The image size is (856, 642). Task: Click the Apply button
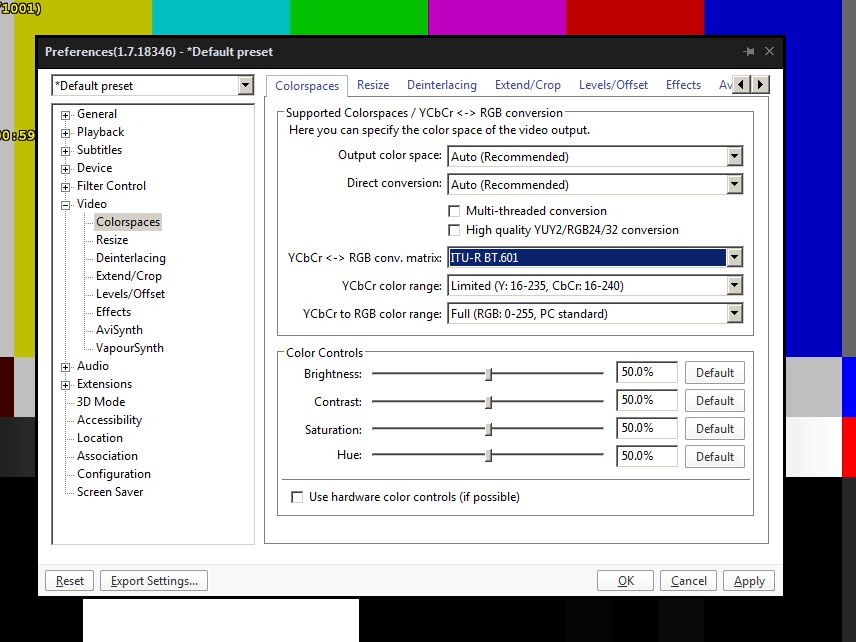pyautogui.click(x=748, y=581)
